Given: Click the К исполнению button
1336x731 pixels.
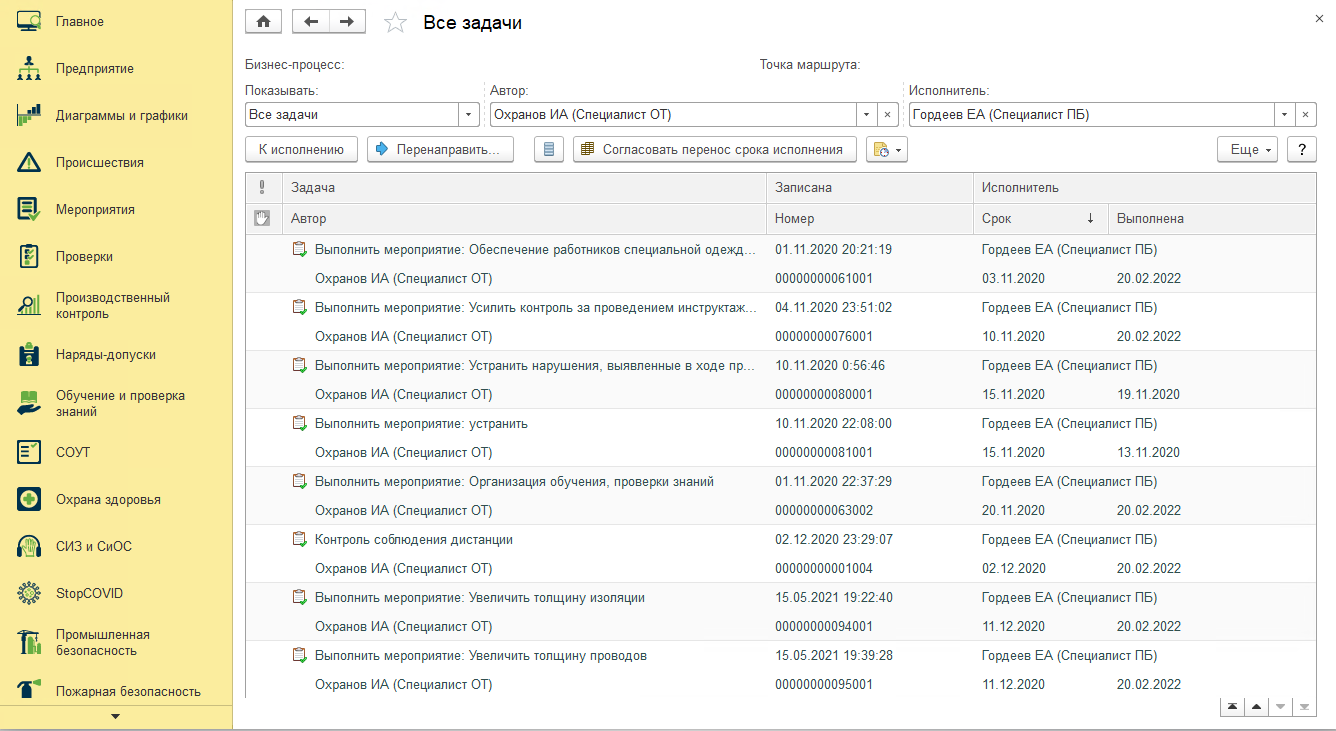Looking at the screenshot, I should click(301, 150).
